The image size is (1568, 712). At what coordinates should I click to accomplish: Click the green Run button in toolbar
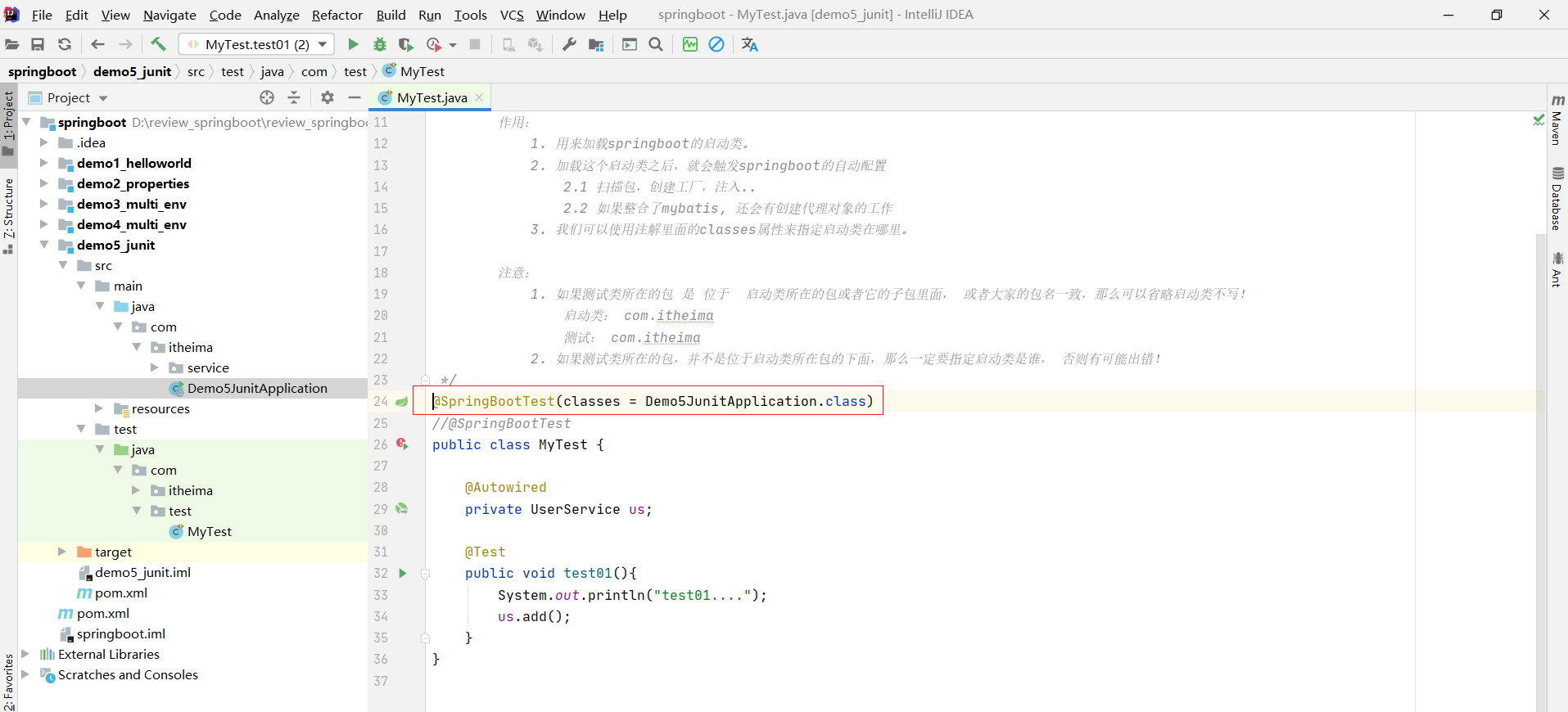pyautogui.click(x=353, y=44)
